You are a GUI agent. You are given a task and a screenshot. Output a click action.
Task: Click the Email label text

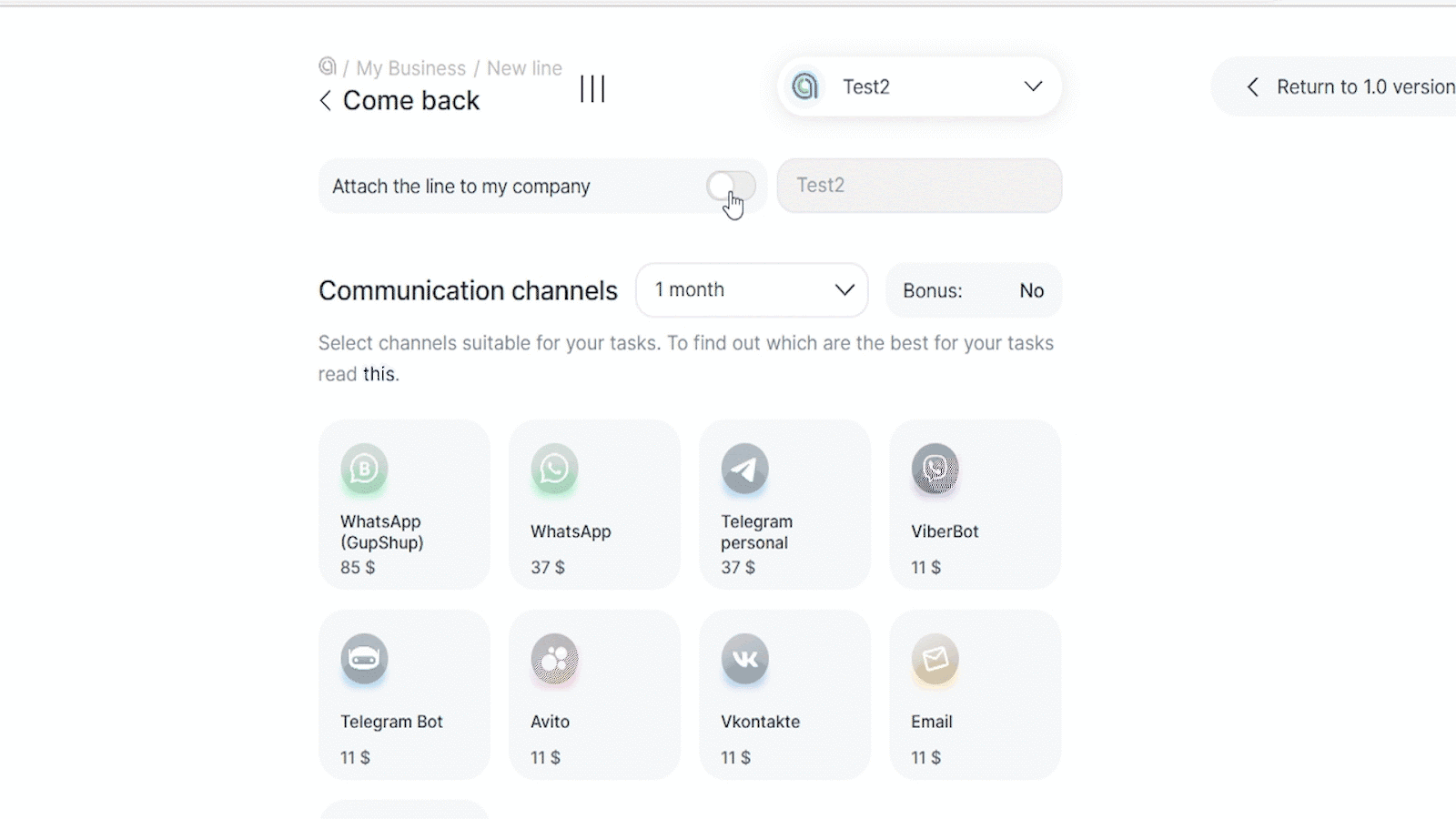pos(932,722)
